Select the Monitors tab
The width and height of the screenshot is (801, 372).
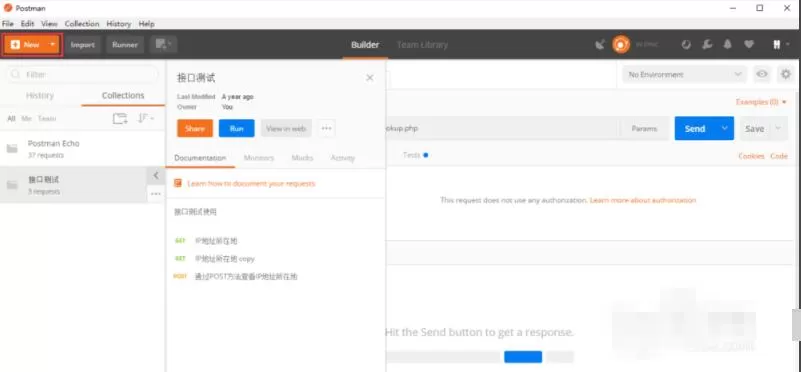pos(259,158)
